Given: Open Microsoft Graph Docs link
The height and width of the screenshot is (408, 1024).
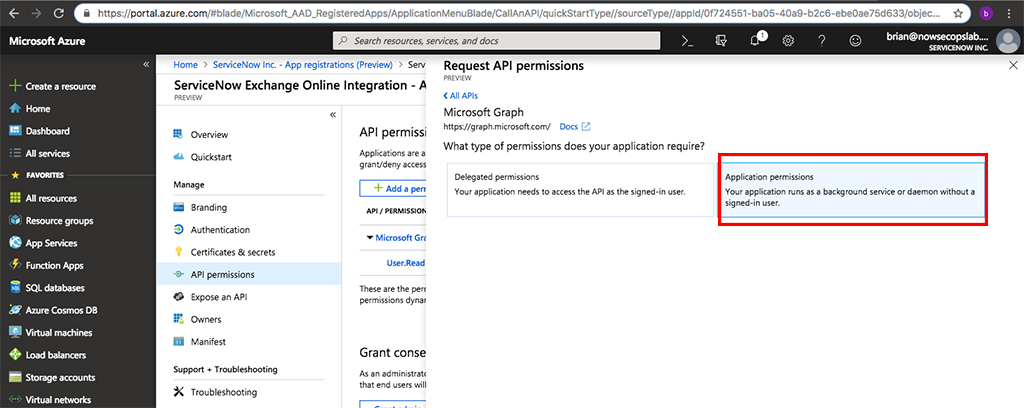Looking at the screenshot, I should 575,126.
